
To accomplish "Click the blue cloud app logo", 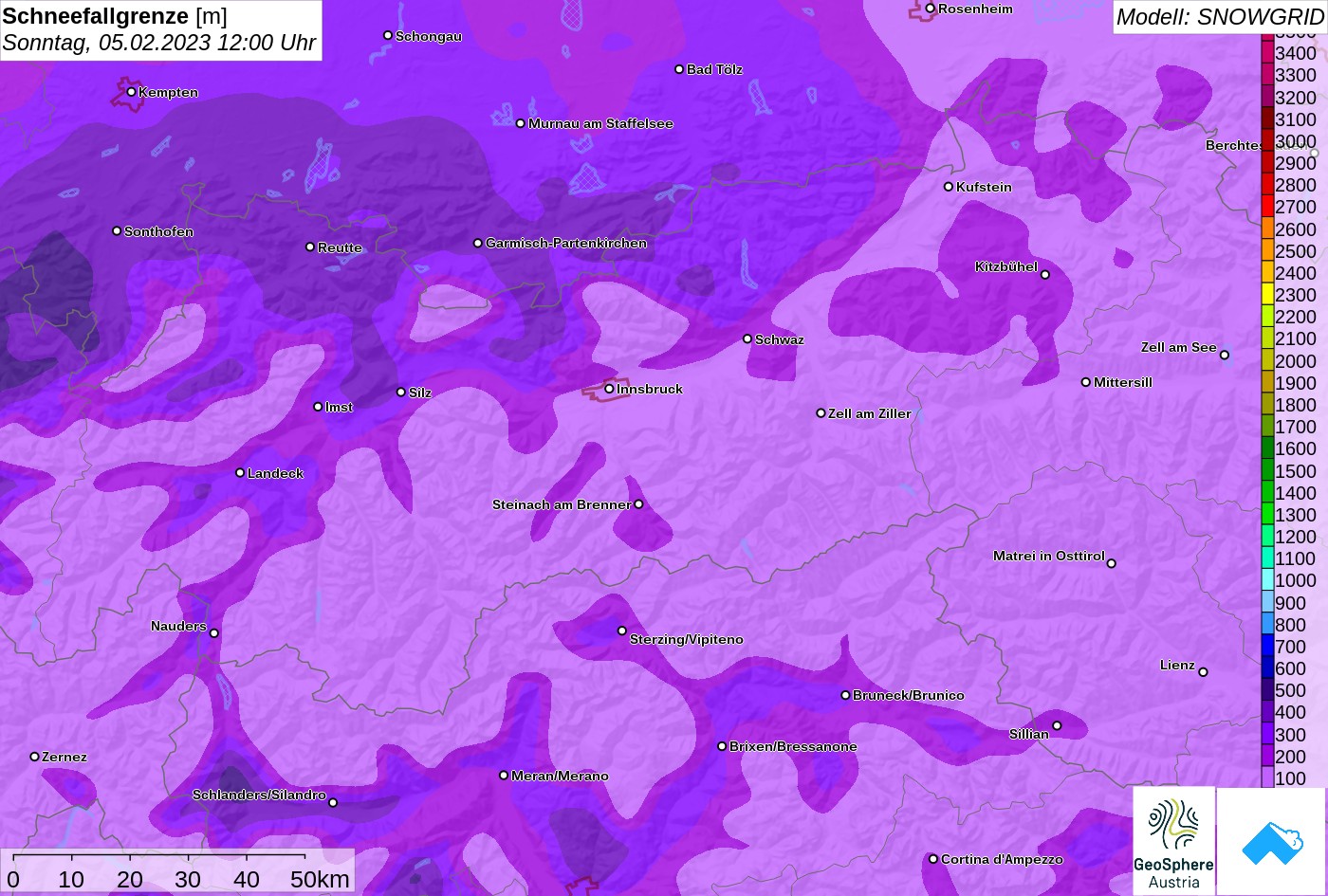I will point(1271,841).
